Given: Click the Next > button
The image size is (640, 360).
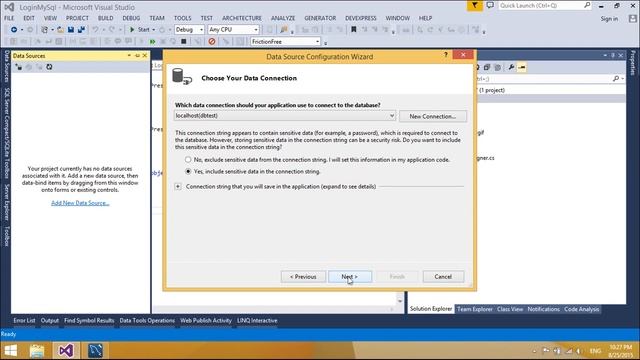Looking at the screenshot, I should [350, 277].
